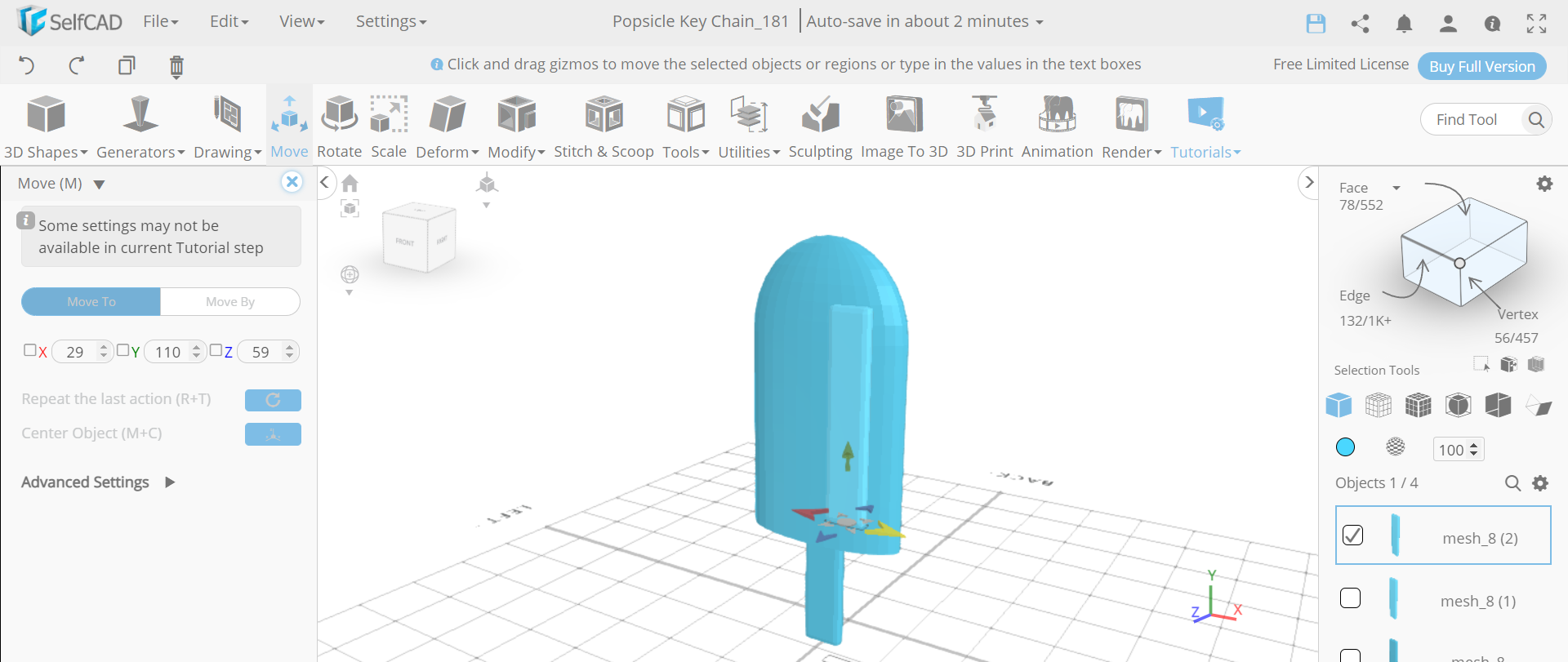
Task: Open Generators dropdown
Action: tap(140, 127)
